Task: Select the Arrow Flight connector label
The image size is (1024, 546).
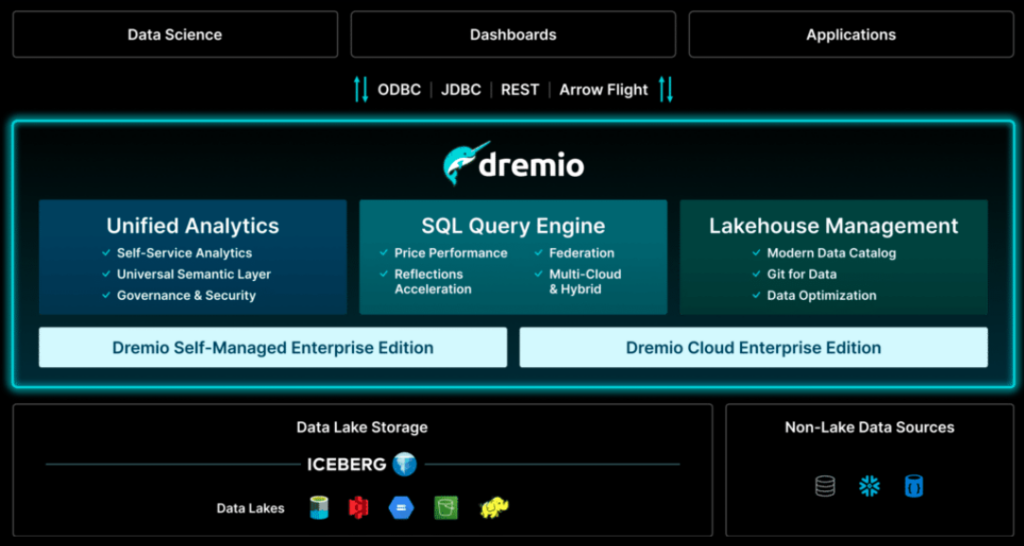Action: [x=603, y=89]
